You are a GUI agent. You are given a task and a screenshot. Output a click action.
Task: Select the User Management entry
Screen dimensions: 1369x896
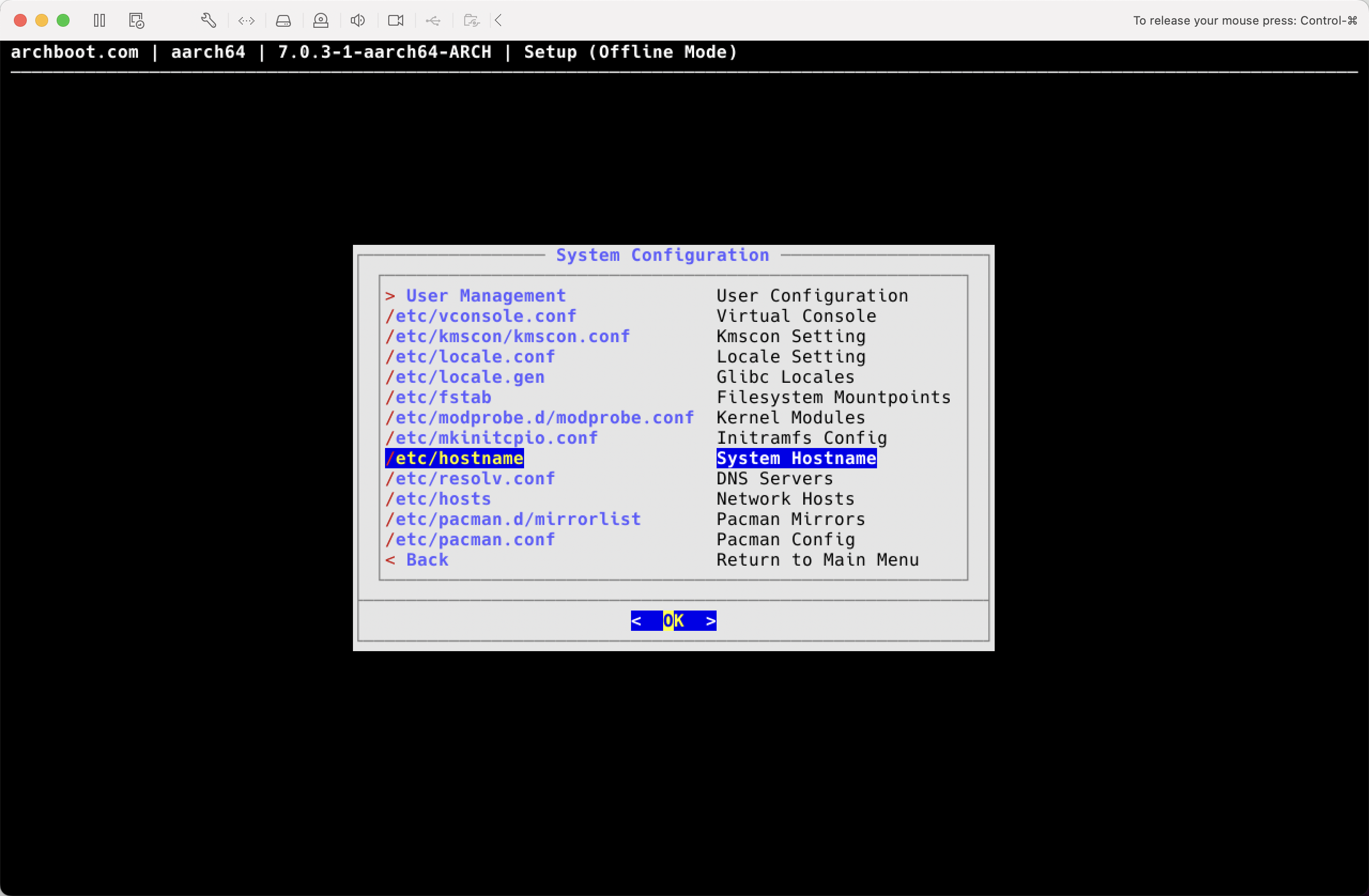(476, 296)
